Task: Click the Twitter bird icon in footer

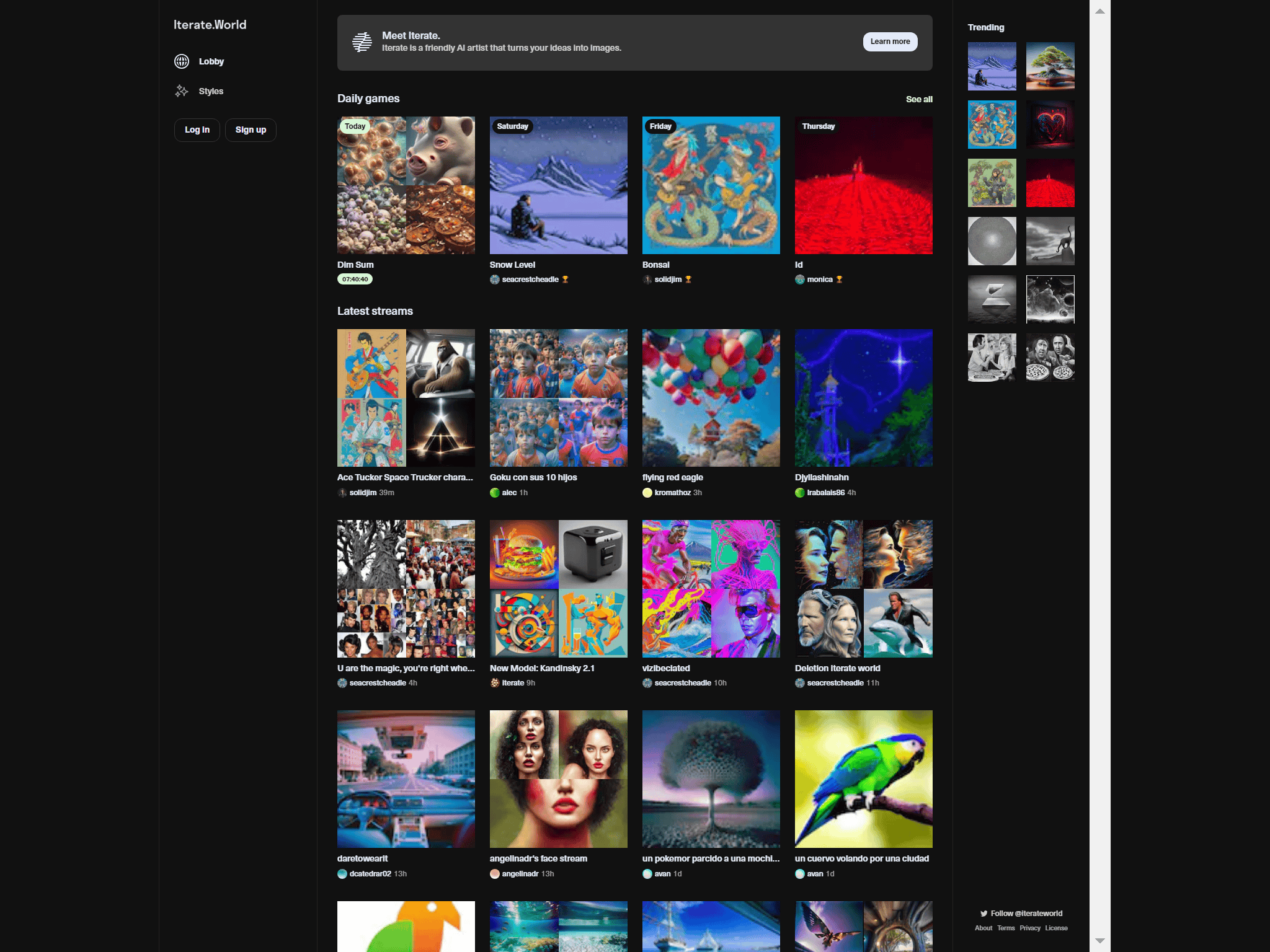Action: coord(984,914)
